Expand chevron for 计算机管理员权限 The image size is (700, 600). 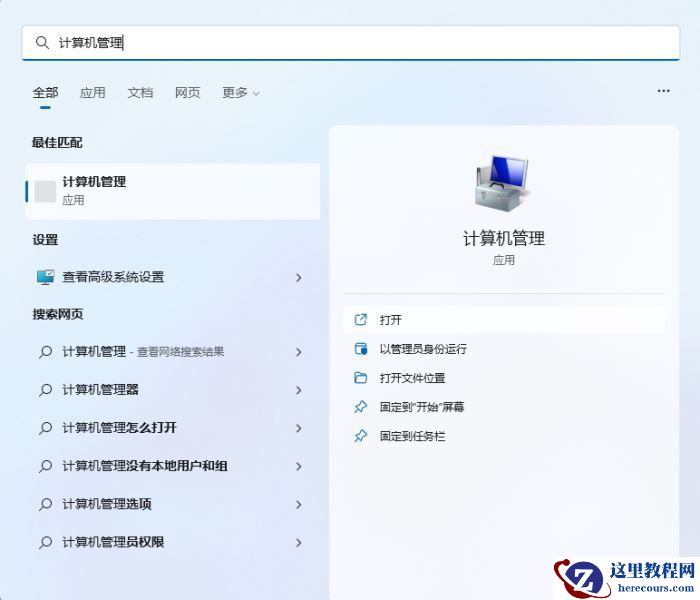click(x=299, y=543)
